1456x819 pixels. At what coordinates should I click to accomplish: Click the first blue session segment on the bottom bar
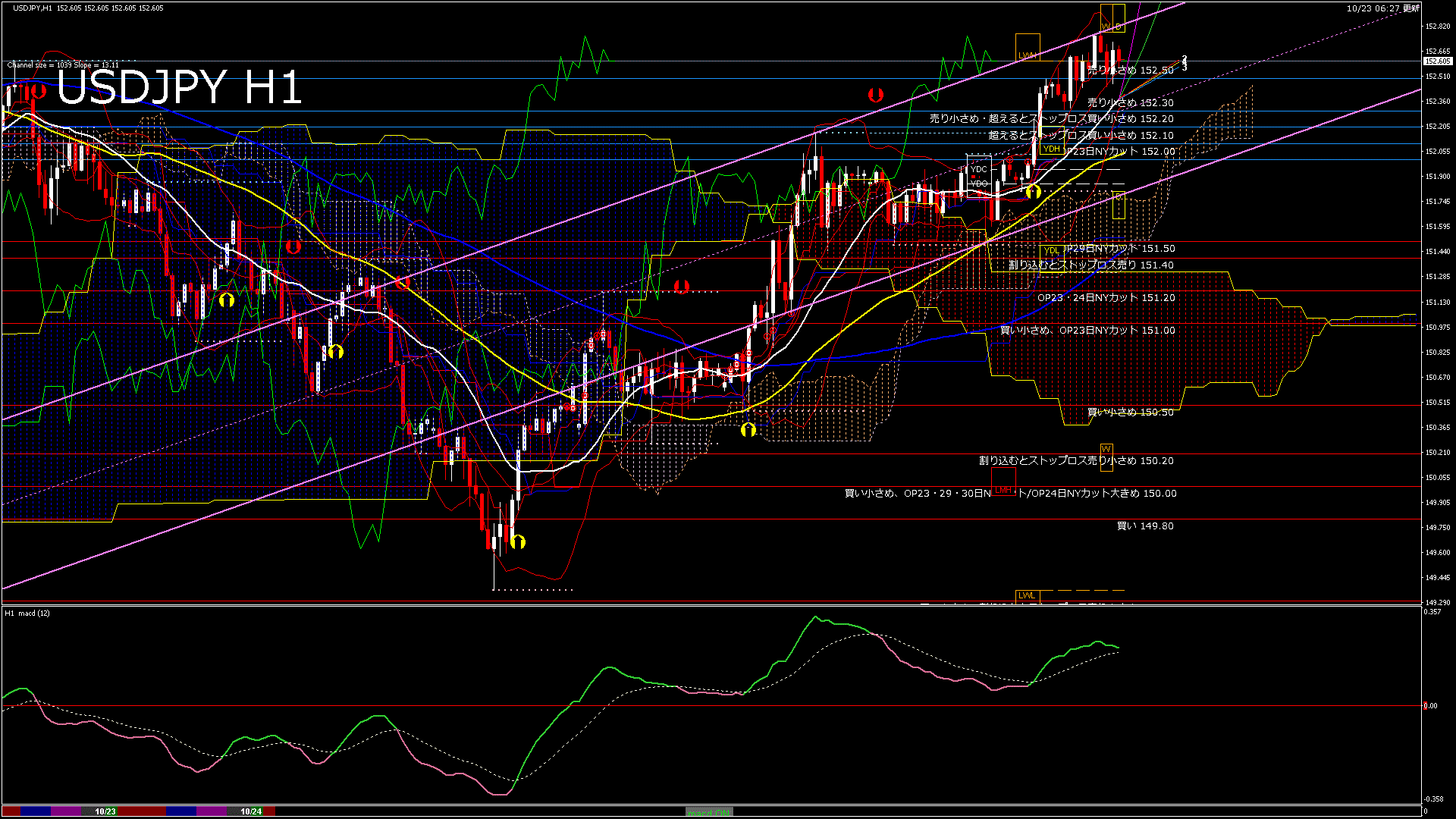pyautogui.click(x=36, y=811)
